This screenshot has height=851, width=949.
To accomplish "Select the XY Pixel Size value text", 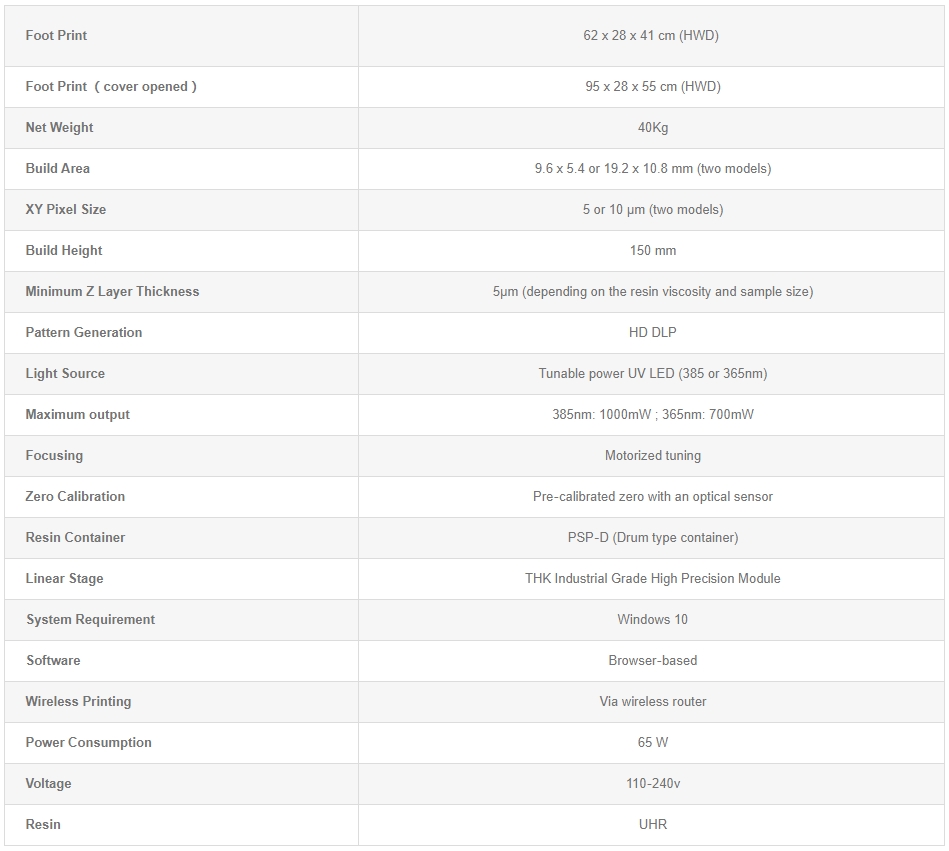I will [x=652, y=209].
